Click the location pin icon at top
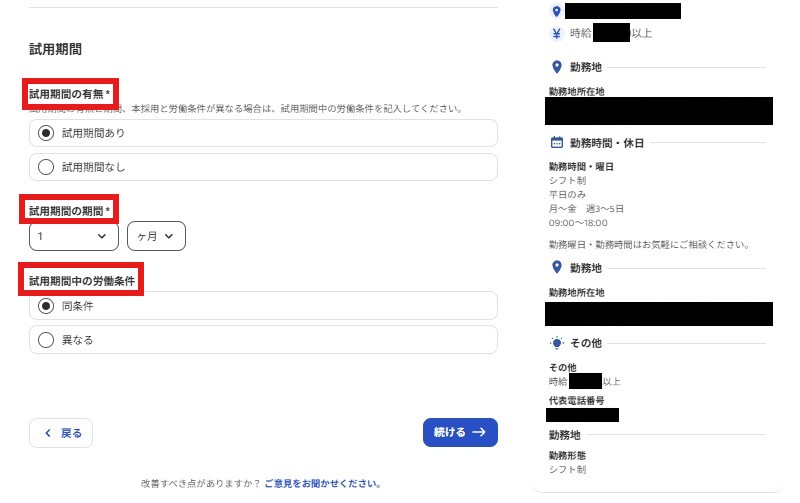This screenshot has width=800, height=503. point(557,11)
